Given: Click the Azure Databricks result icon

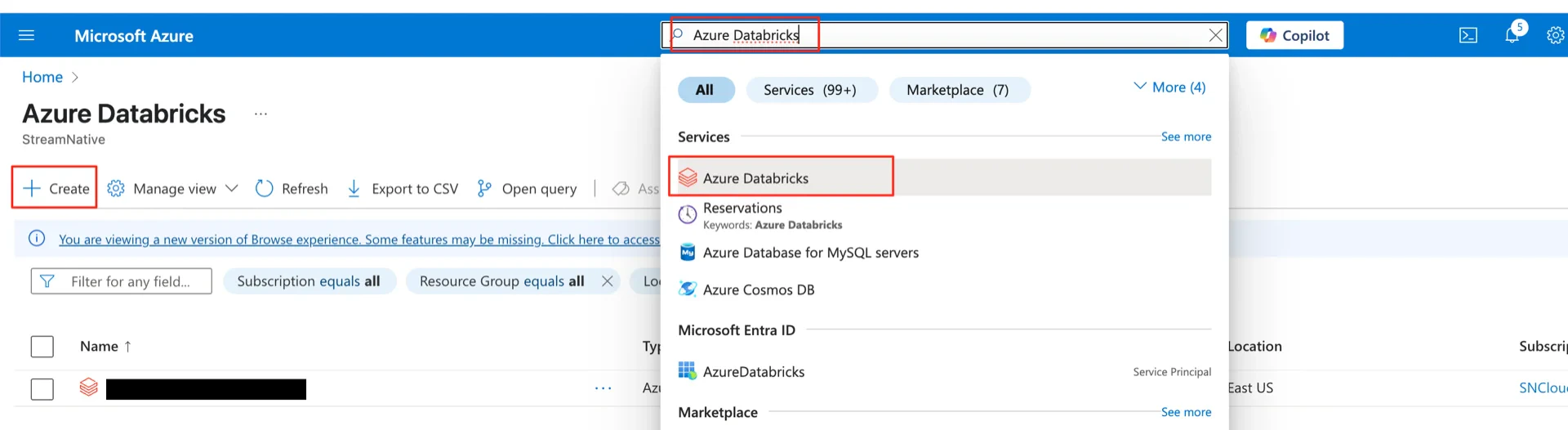Looking at the screenshot, I should coord(688,177).
